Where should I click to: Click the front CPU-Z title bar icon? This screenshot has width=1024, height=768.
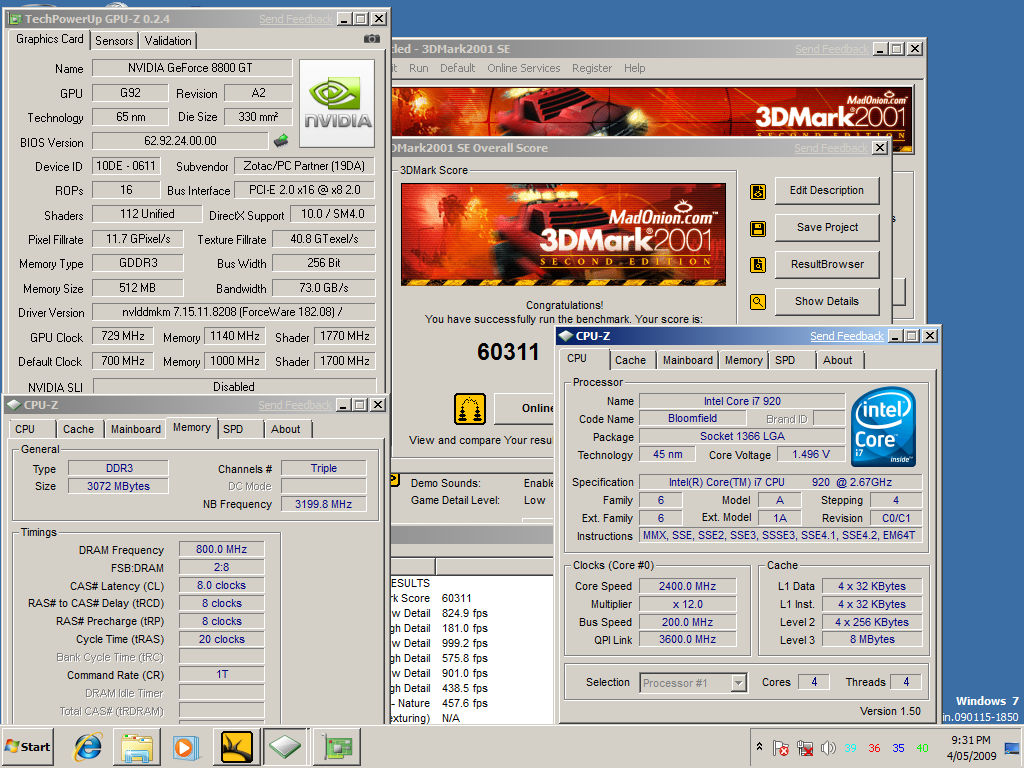[x=566, y=336]
